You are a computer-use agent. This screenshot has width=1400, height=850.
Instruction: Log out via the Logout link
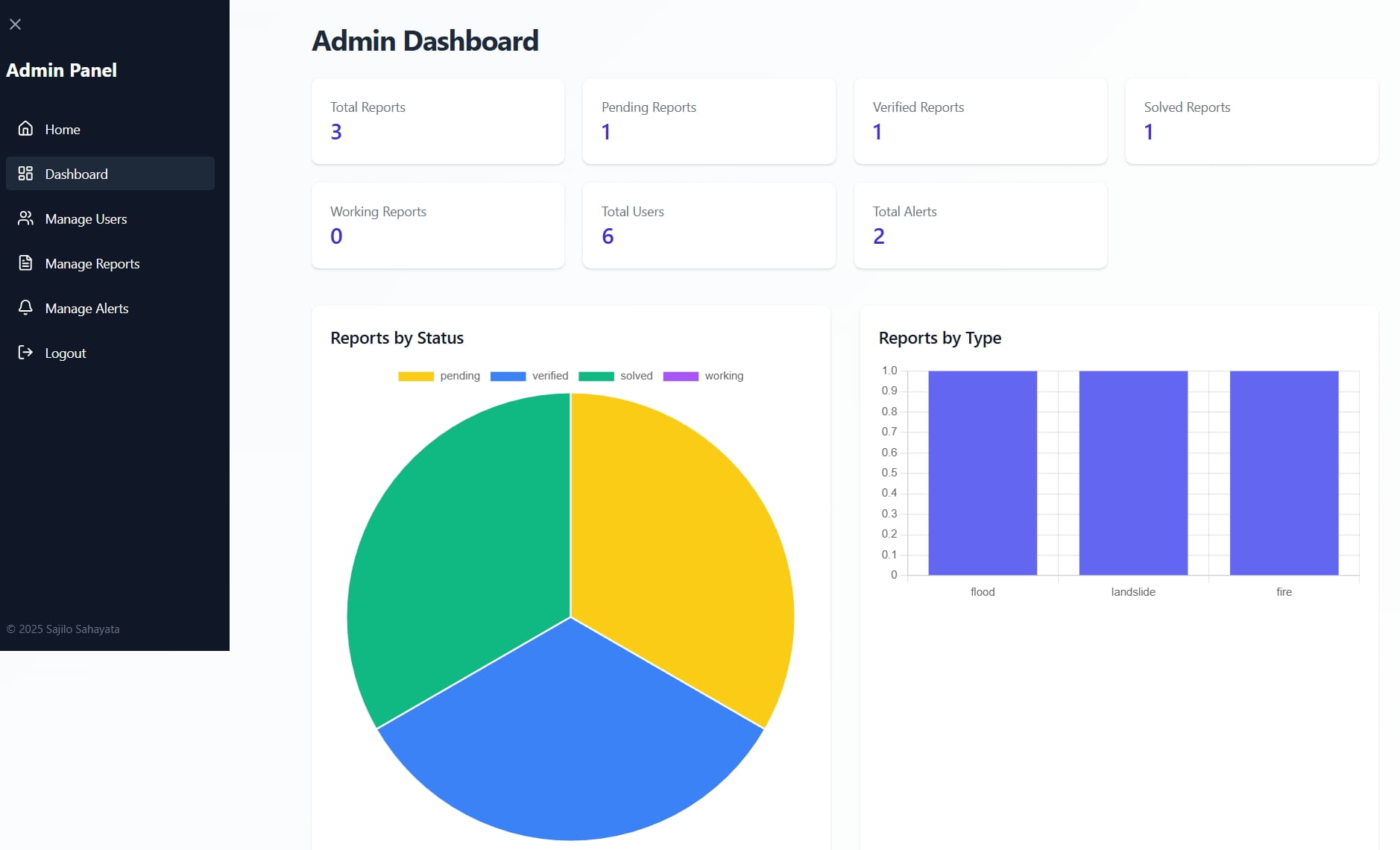(110, 353)
